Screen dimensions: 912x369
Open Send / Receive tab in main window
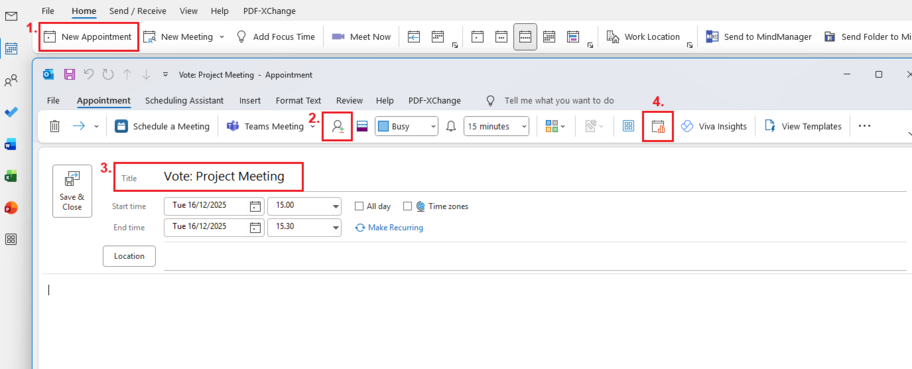coord(138,10)
